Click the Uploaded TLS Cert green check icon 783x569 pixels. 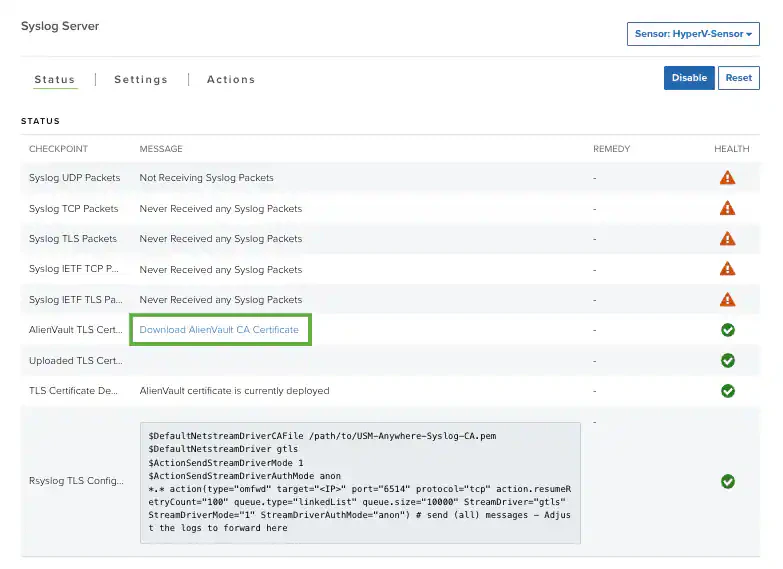(x=728, y=360)
